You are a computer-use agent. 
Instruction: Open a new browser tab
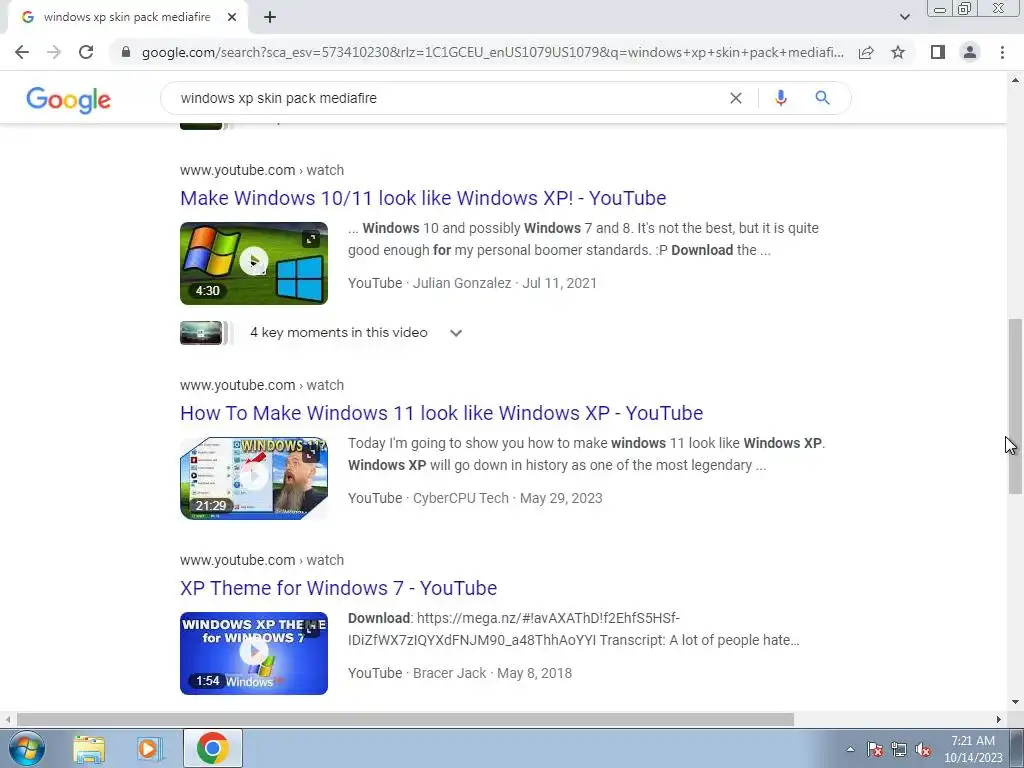click(x=270, y=17)
